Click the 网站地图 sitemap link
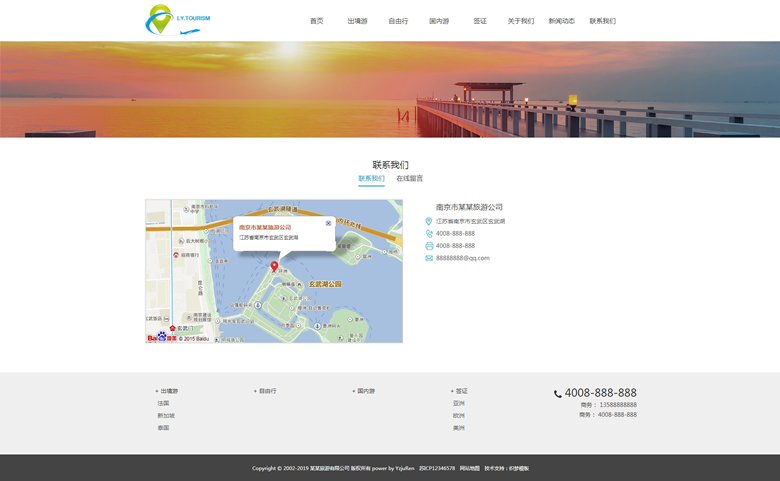Image resolution: width=780 pixels, height=481 pixels. 469,468
